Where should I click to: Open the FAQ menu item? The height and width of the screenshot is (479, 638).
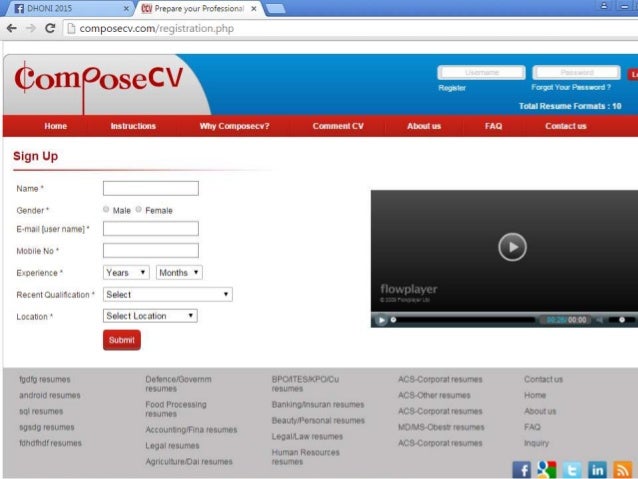494,126
